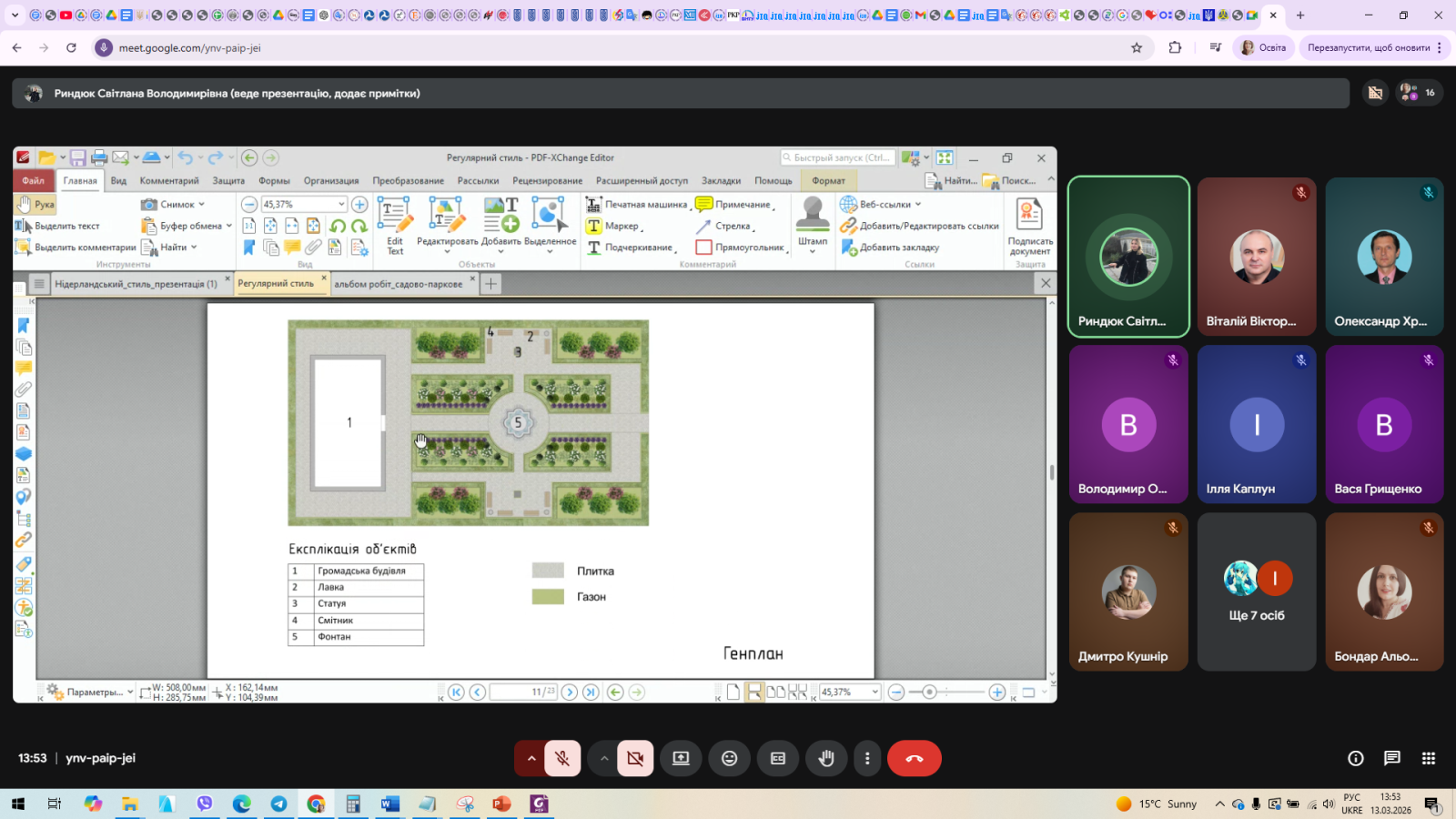
Task: Expand the video settings arrow beside camera
Action: (603, 758)
